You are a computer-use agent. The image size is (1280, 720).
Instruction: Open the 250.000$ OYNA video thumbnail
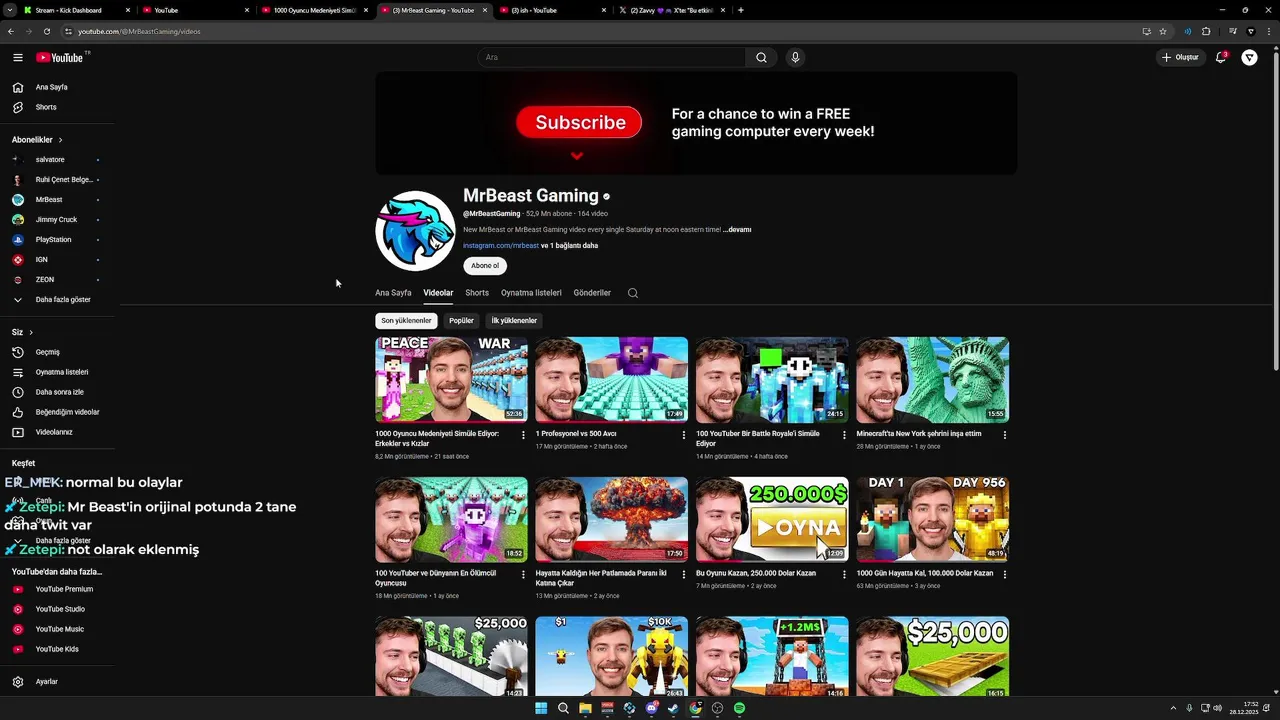(772, 519)
